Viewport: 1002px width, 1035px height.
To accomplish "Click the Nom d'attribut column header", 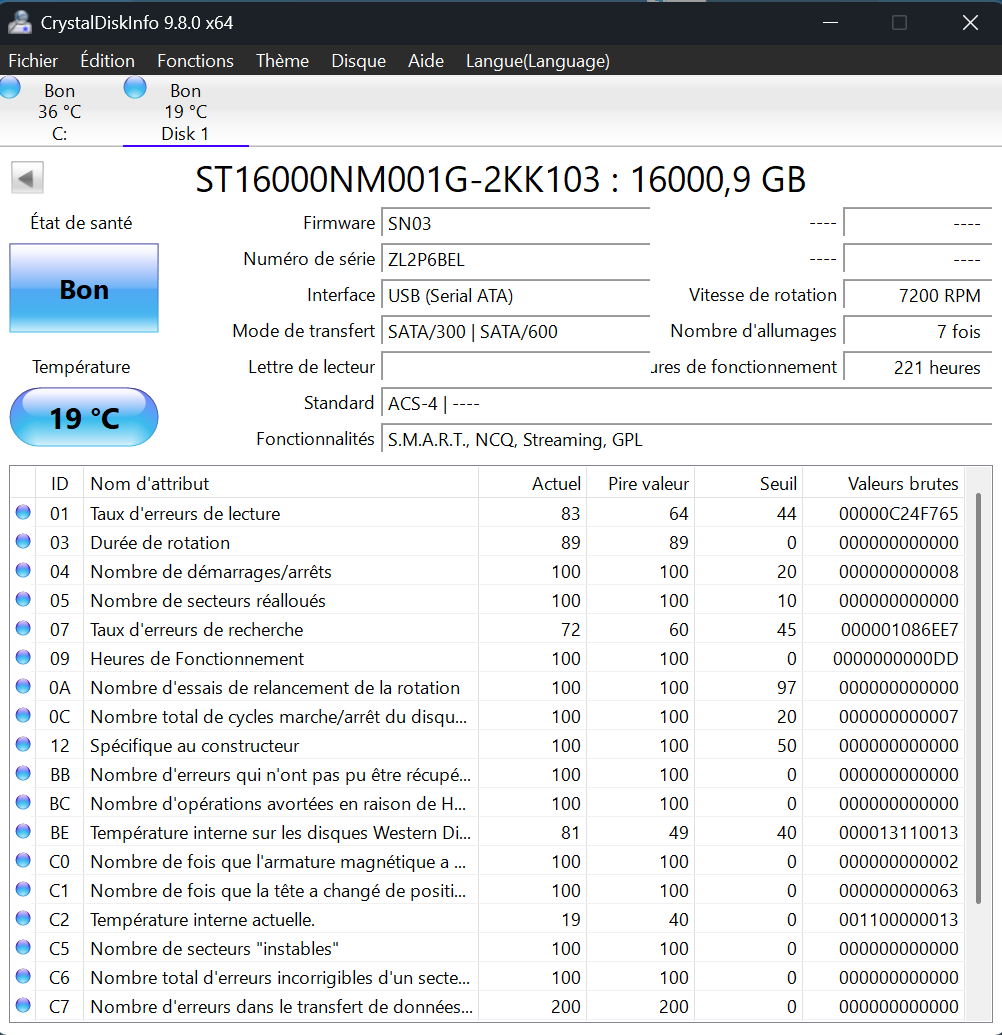I will [x=281, y=483].
